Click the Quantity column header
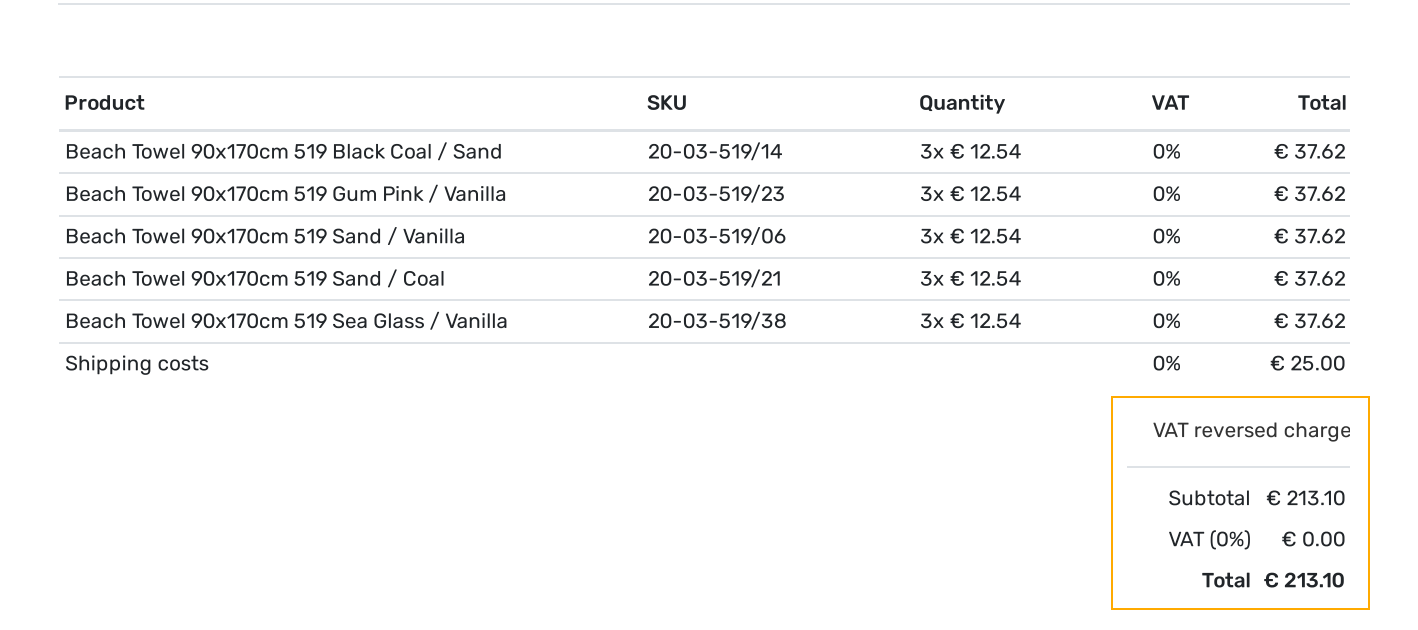This screenshot has width=1418, height=630. click(x=962, y=103)
